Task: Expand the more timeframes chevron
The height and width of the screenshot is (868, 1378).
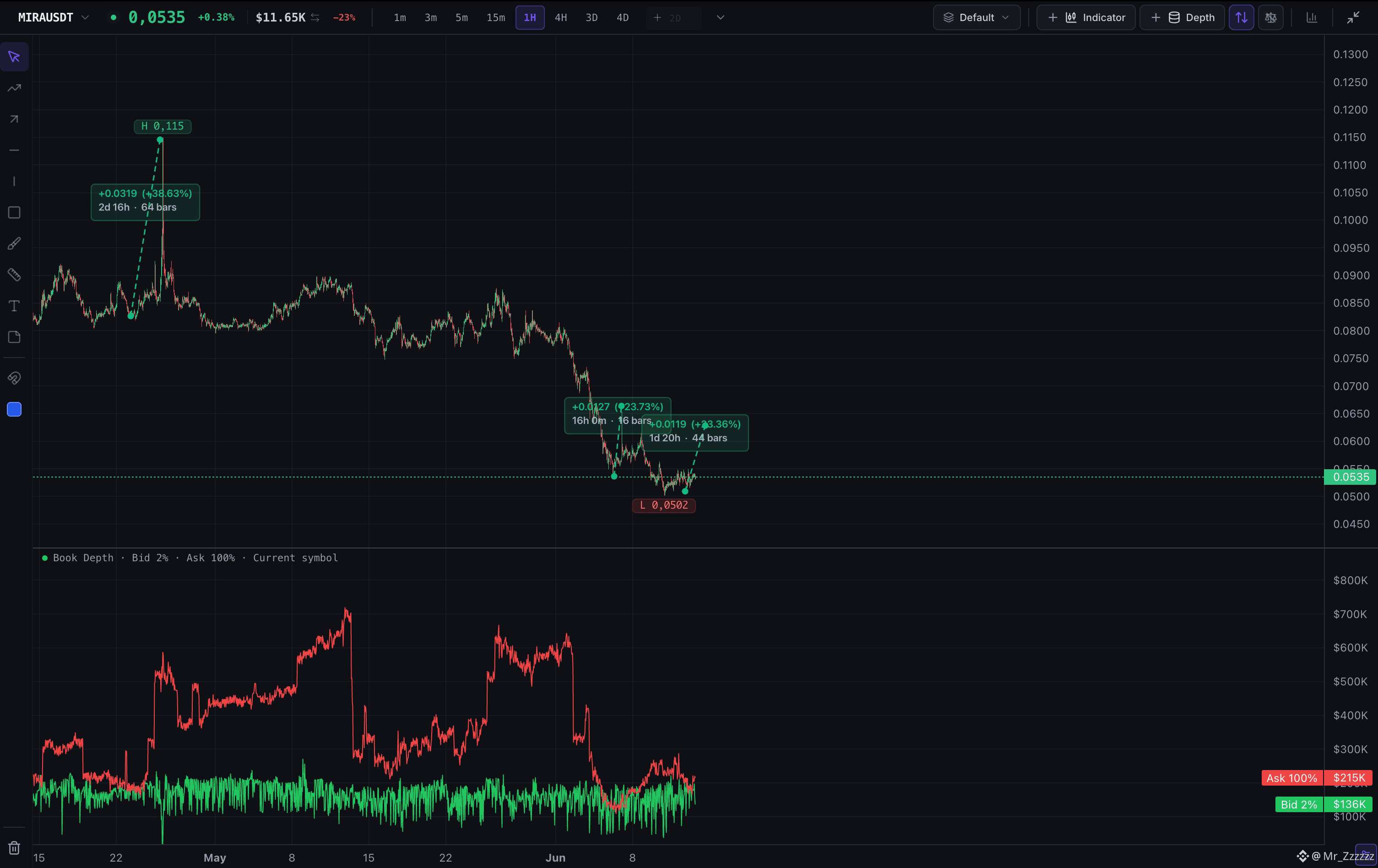Action: tap(721, 18)
